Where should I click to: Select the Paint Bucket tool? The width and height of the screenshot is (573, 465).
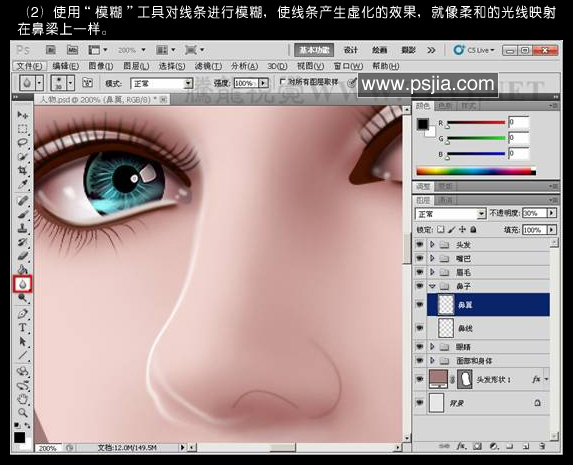pyautogui.click(x=23, y=270)
